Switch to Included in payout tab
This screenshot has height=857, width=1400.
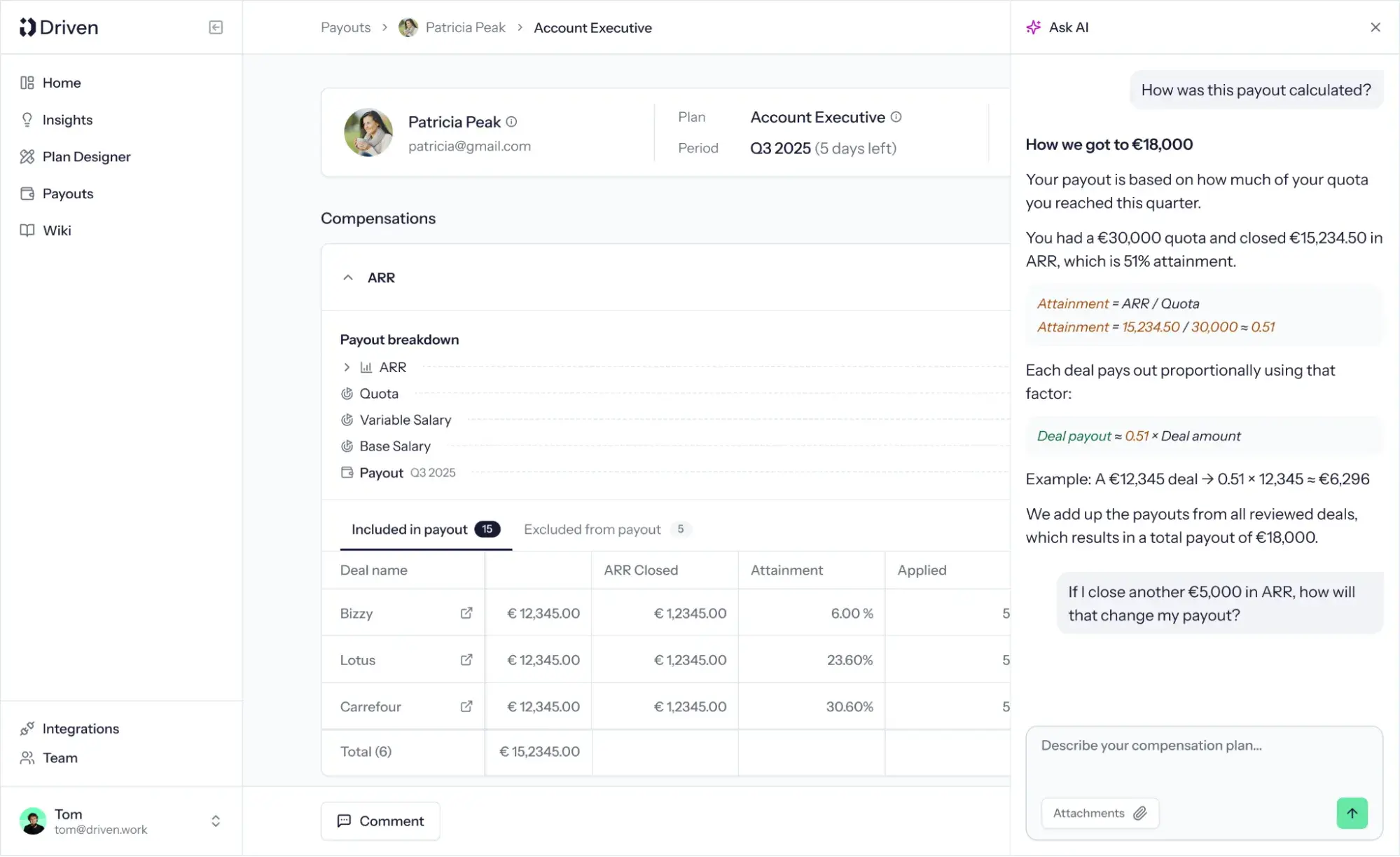[426, 530]
